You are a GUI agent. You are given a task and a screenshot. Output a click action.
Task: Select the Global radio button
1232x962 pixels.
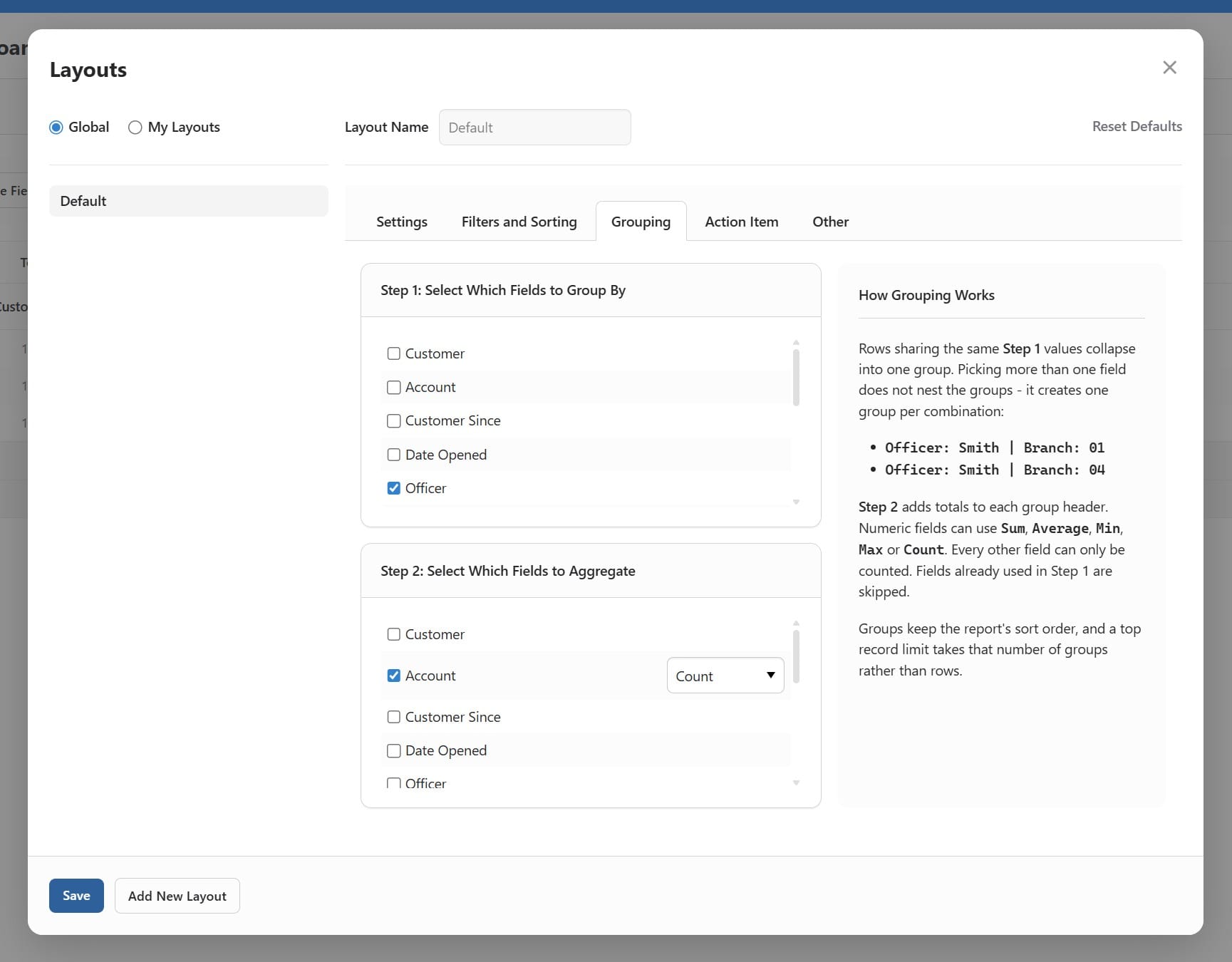[x=56, y=128]
